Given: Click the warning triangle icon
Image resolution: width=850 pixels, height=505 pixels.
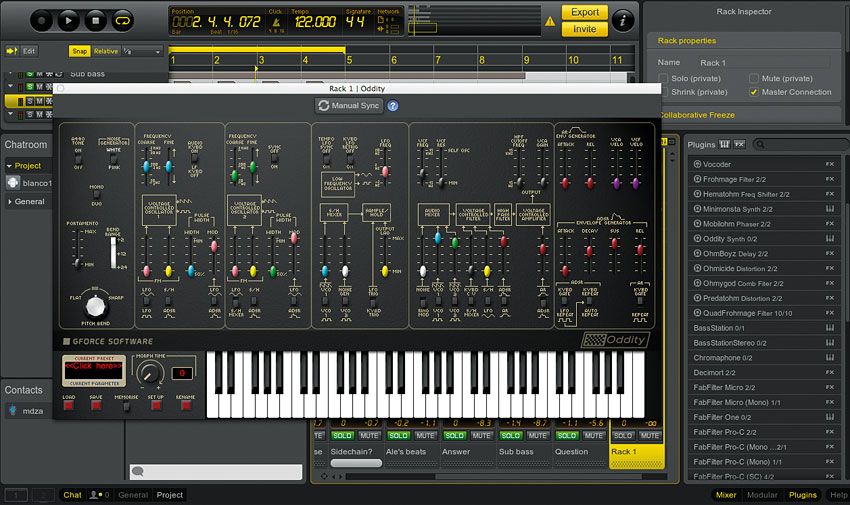Looking at the screenshot, I should (x=550, y=21).
